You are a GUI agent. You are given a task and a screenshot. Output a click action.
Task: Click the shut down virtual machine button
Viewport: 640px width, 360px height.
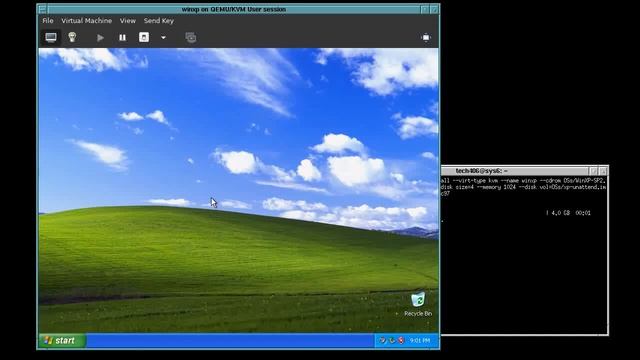[144, 38]
